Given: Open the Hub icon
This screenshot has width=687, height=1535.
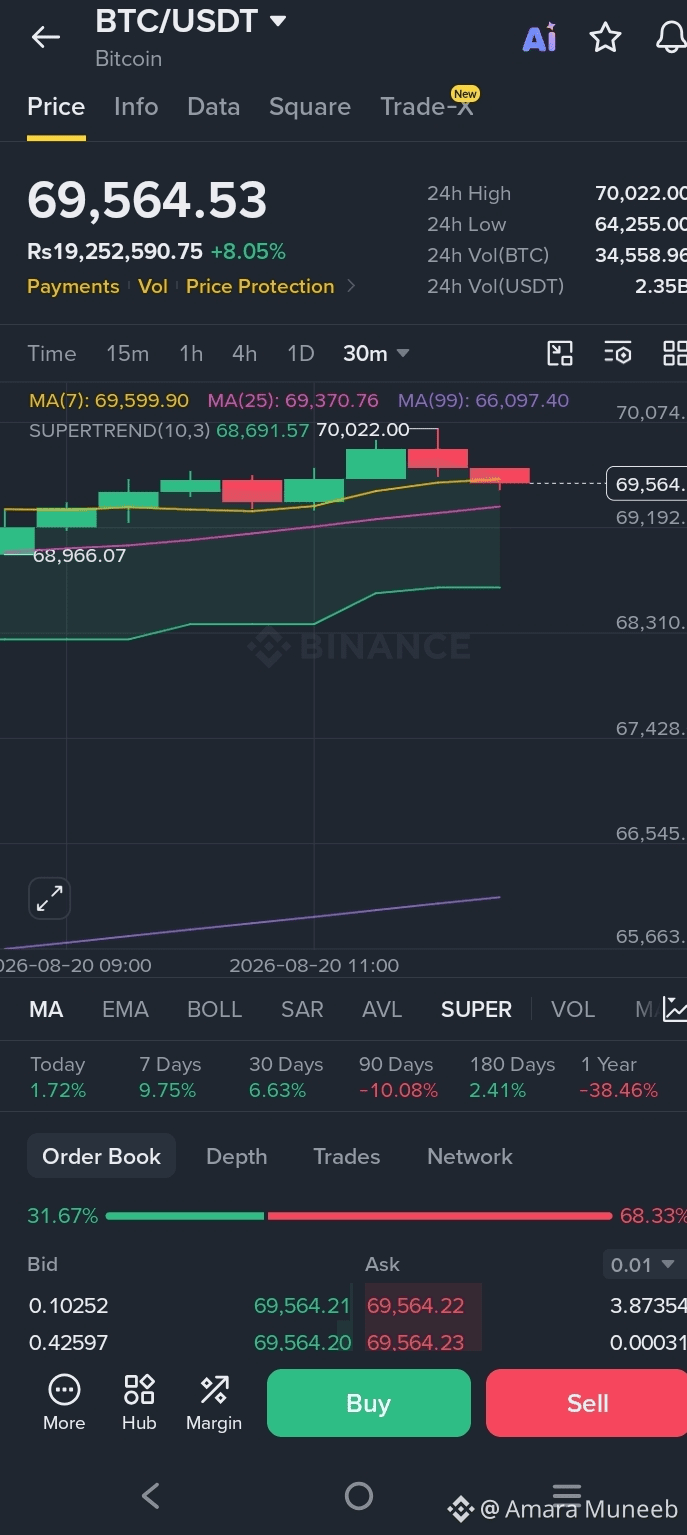Looking at the screenshot, I should 139,1403.
